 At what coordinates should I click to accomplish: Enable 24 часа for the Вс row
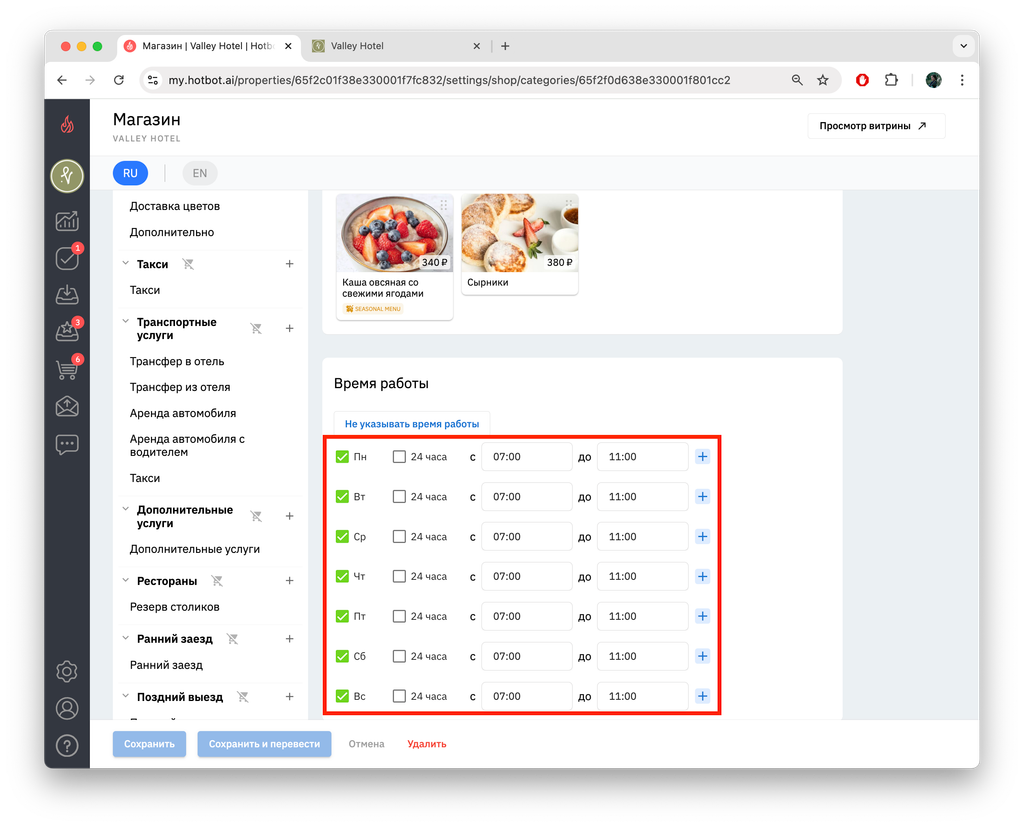coord(399,696)
